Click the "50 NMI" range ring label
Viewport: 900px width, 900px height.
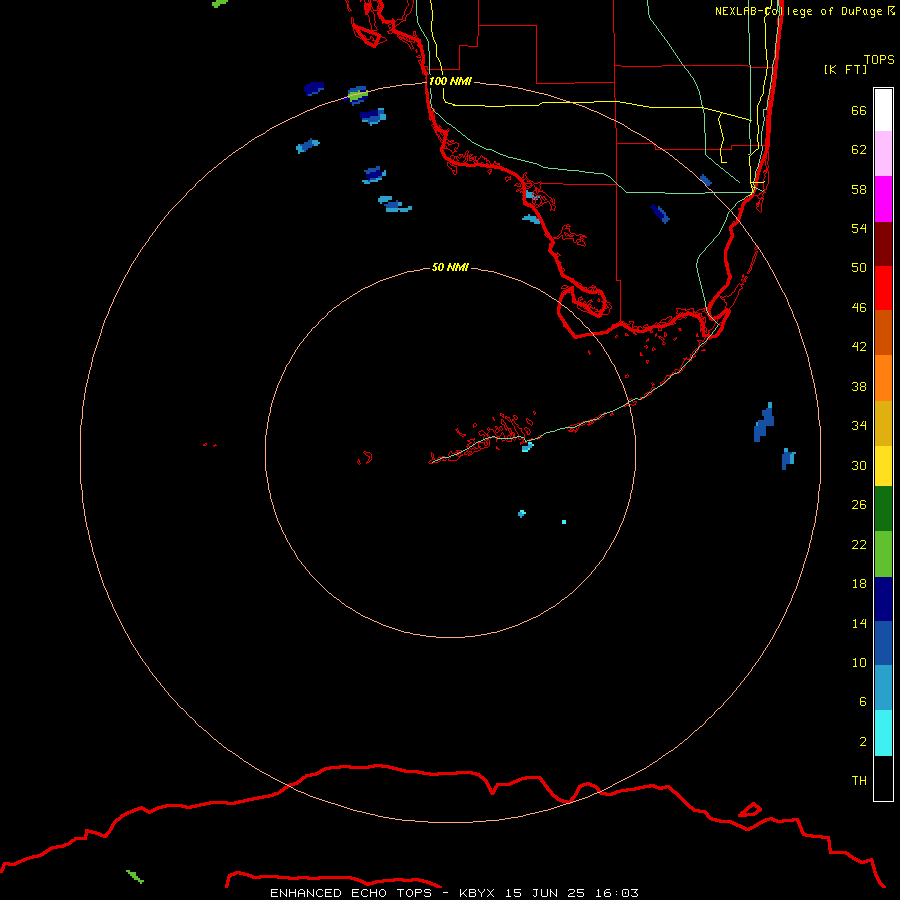[x=450, y=267]
